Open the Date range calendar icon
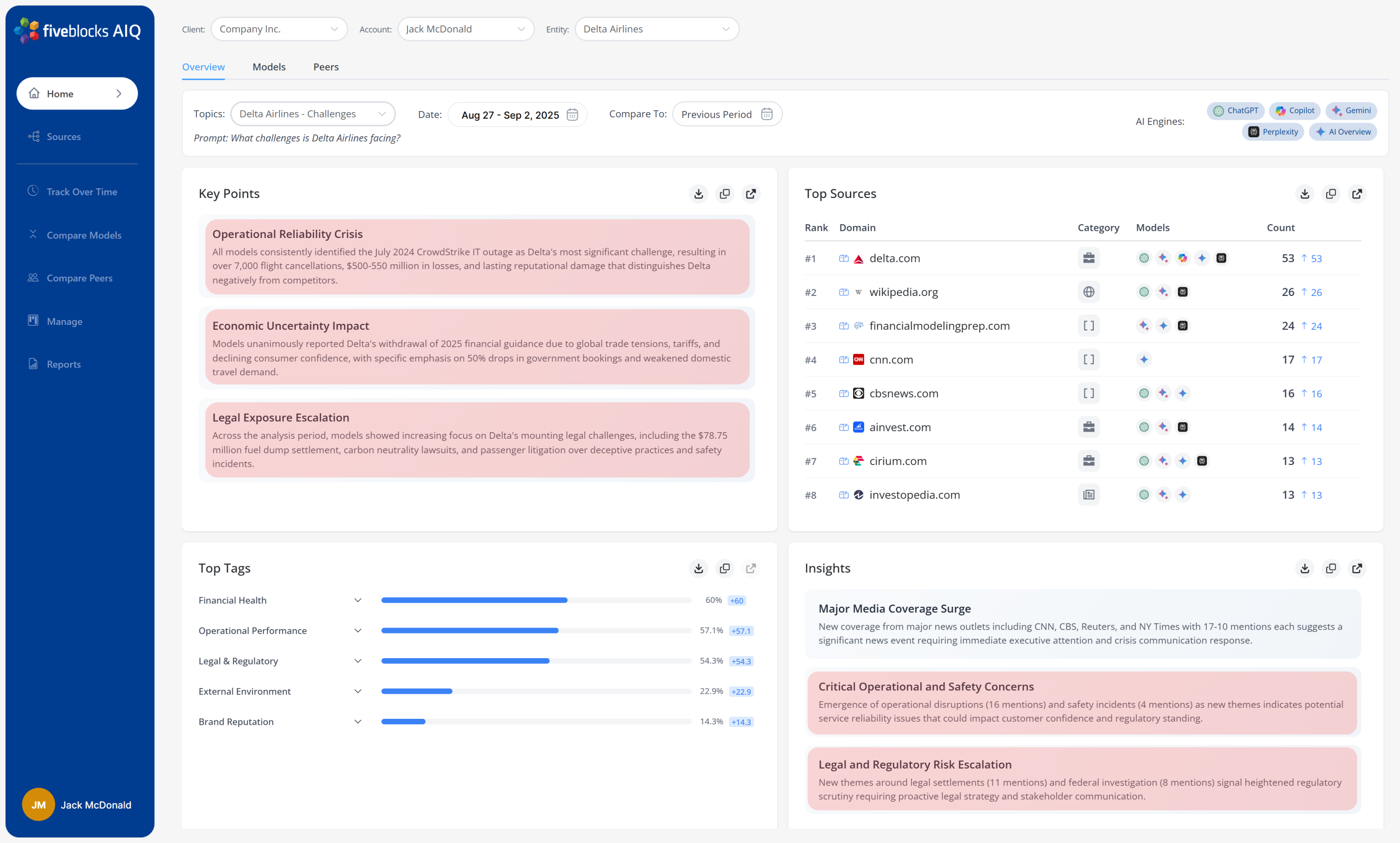 pyautogui.click(x=572, y=115)
